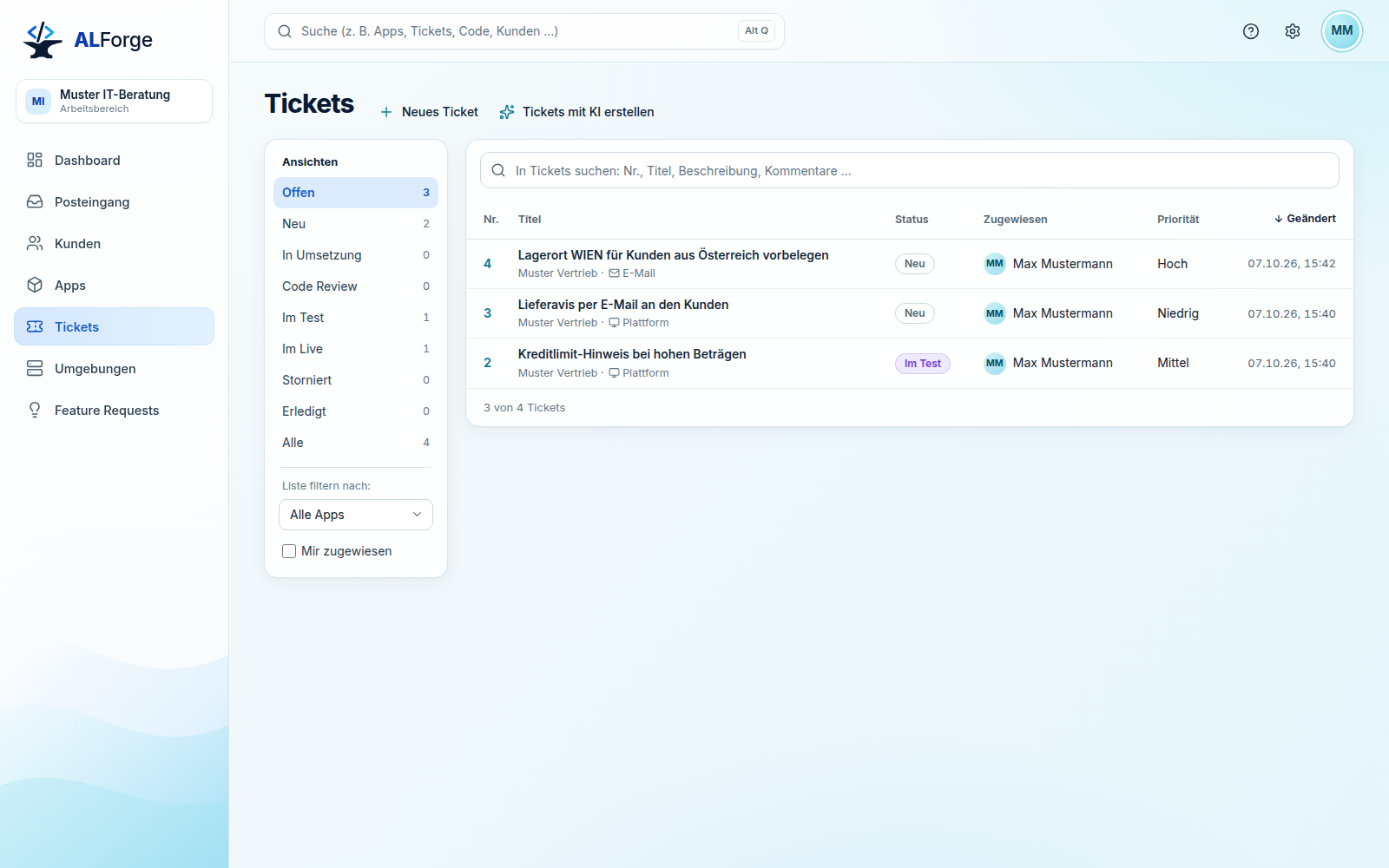
Task: Select the Im Live view
Action: (x=356, y=349)
